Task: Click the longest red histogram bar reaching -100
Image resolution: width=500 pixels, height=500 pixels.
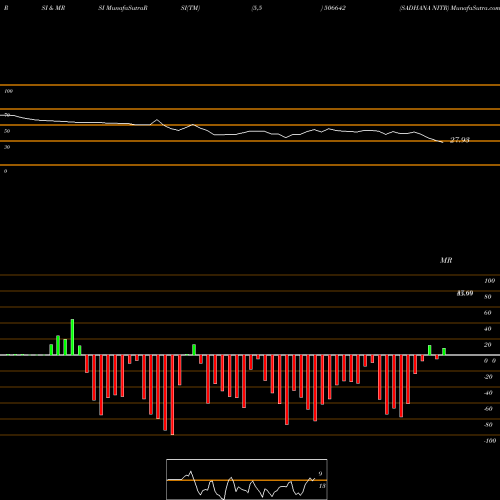Action: (x=172, y=395)
